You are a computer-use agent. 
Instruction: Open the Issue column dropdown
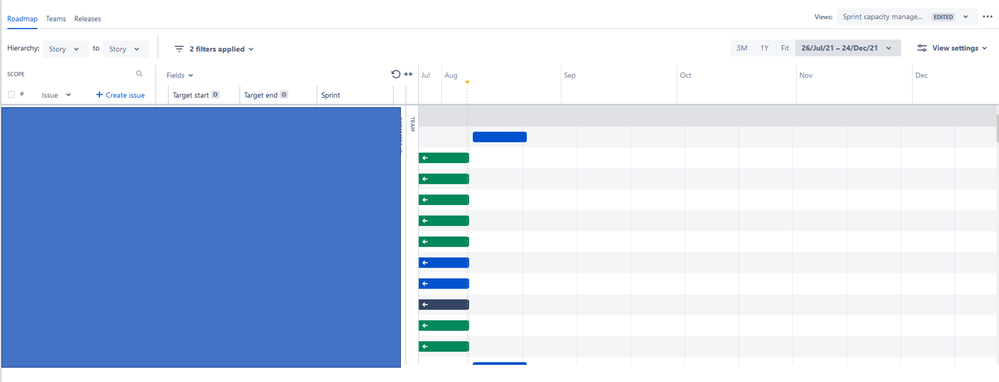pos(56,95)
